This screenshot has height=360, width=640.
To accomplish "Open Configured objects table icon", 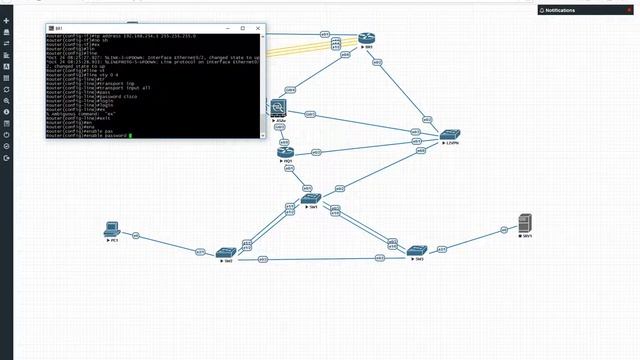I will click(x=6, y=78).
